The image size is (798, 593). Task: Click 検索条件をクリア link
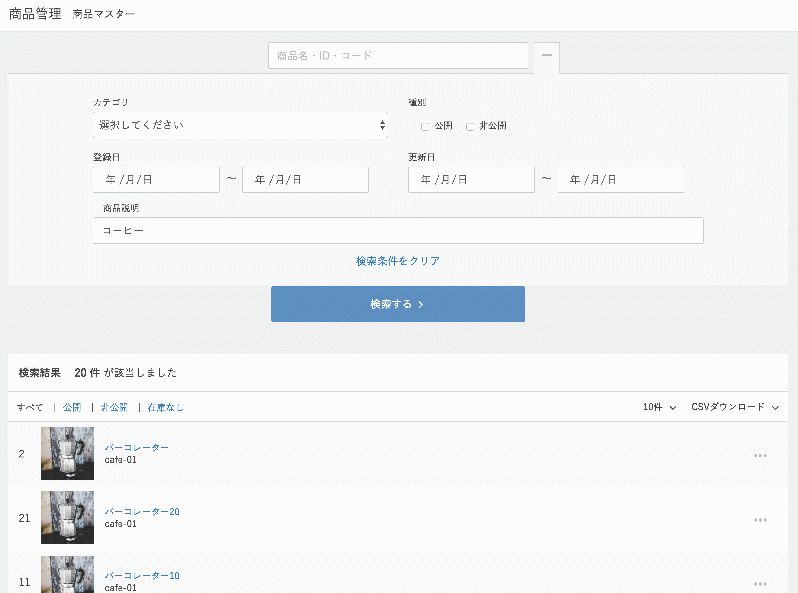pyautogui.click(x=397, y=261)
